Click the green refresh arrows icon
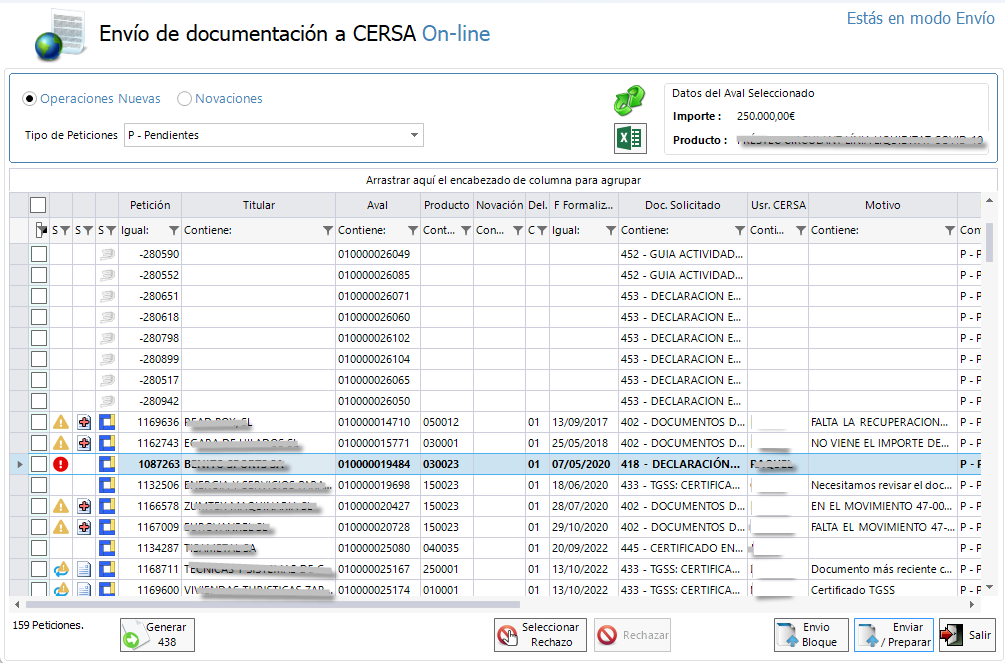Viewport: 1005px width, 663px height. pyautogui.click(x=629, y=100)
